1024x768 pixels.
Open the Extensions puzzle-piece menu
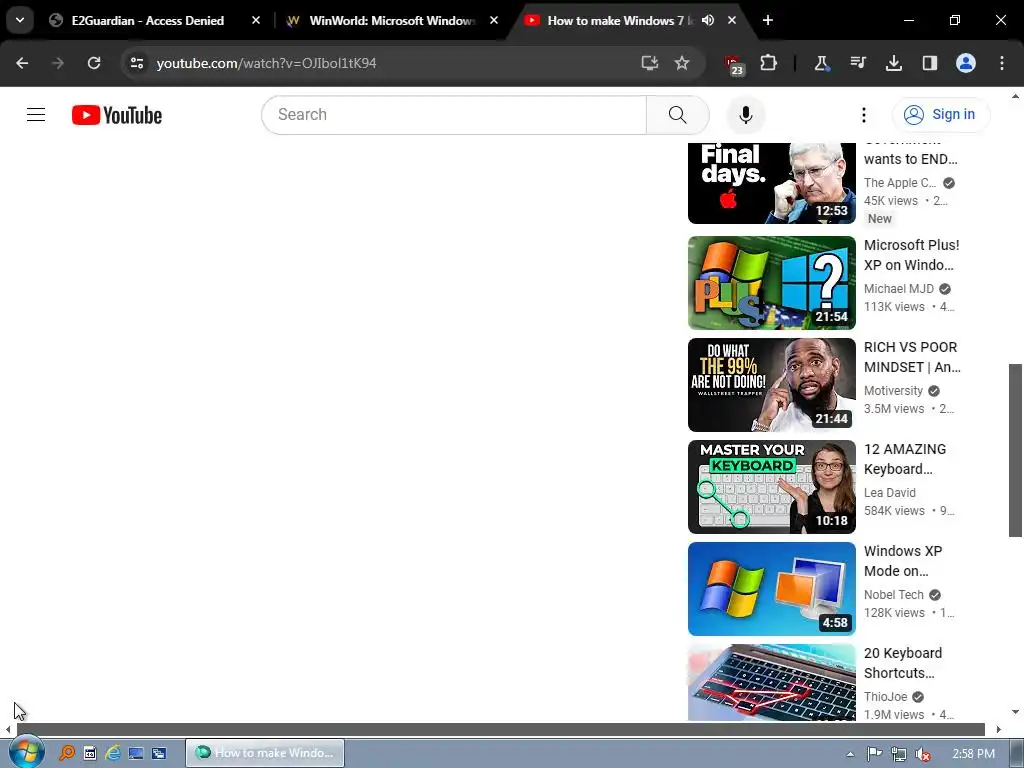769,63
